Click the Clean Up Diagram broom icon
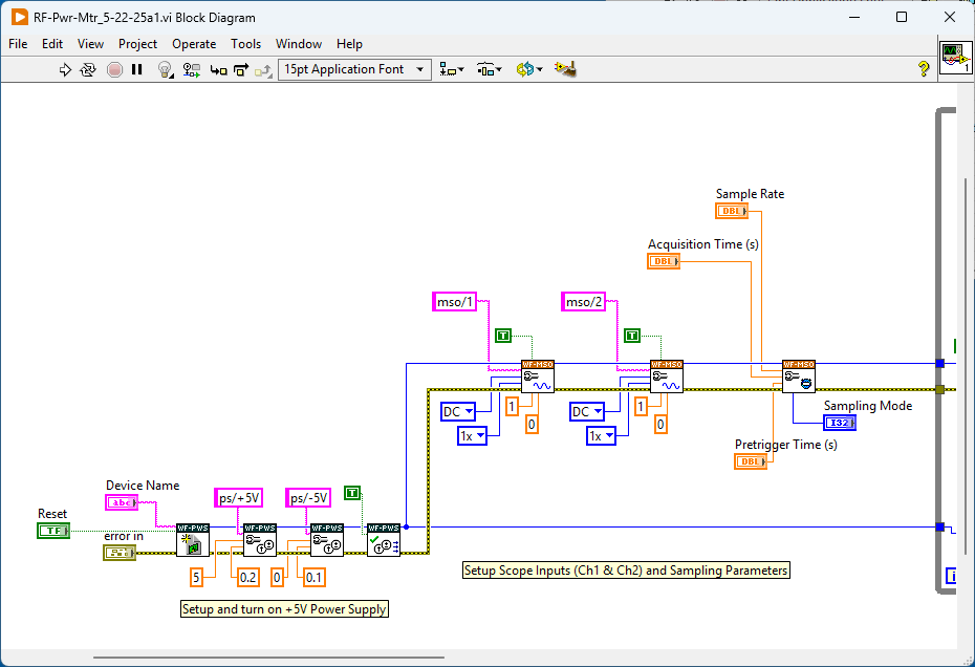 tap(566, 69)
